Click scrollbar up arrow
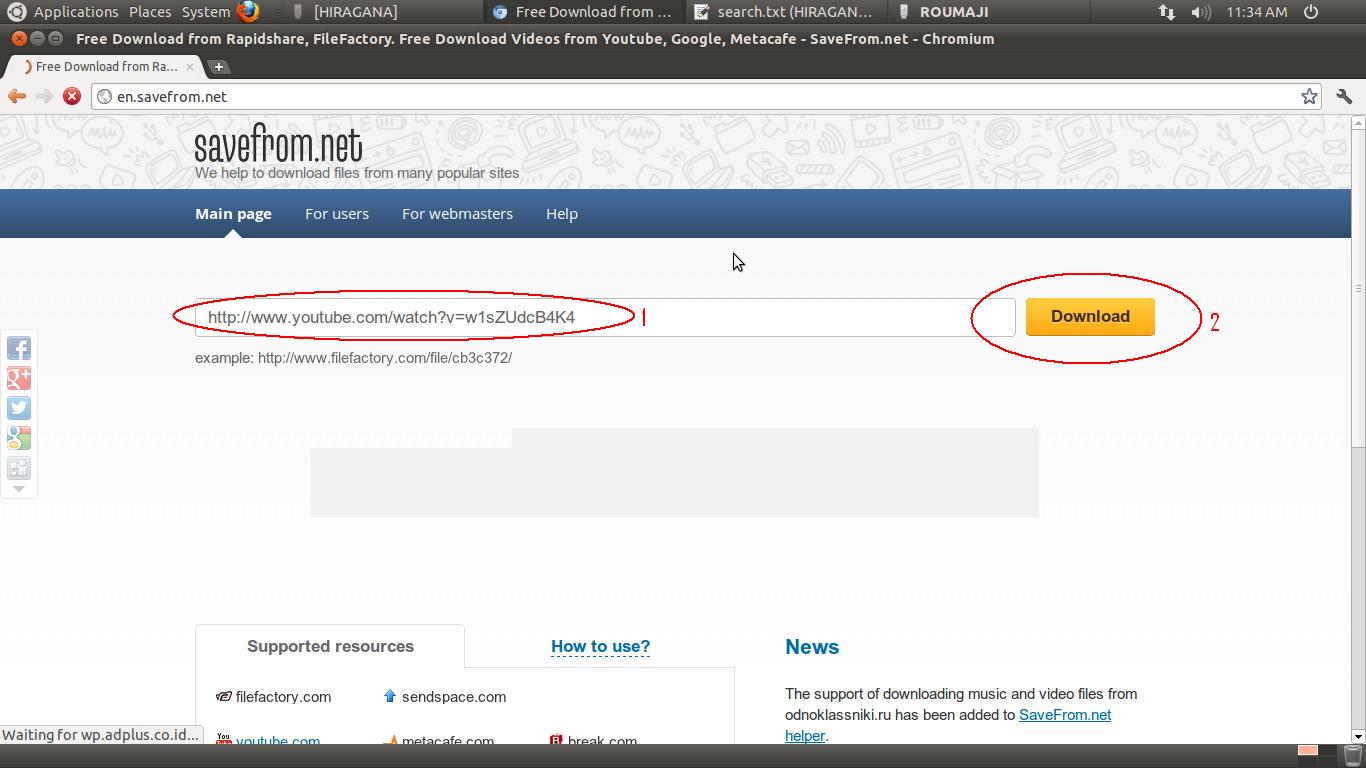1366x768 pixels. click(1358, 122)
